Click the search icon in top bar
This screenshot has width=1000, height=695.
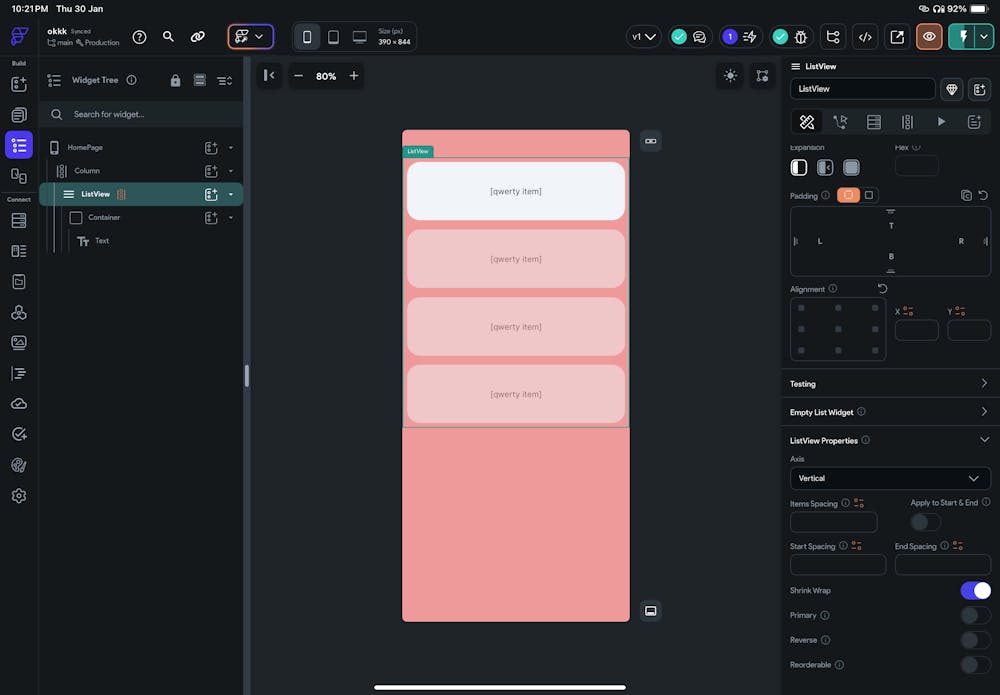[x=168, y=37]
